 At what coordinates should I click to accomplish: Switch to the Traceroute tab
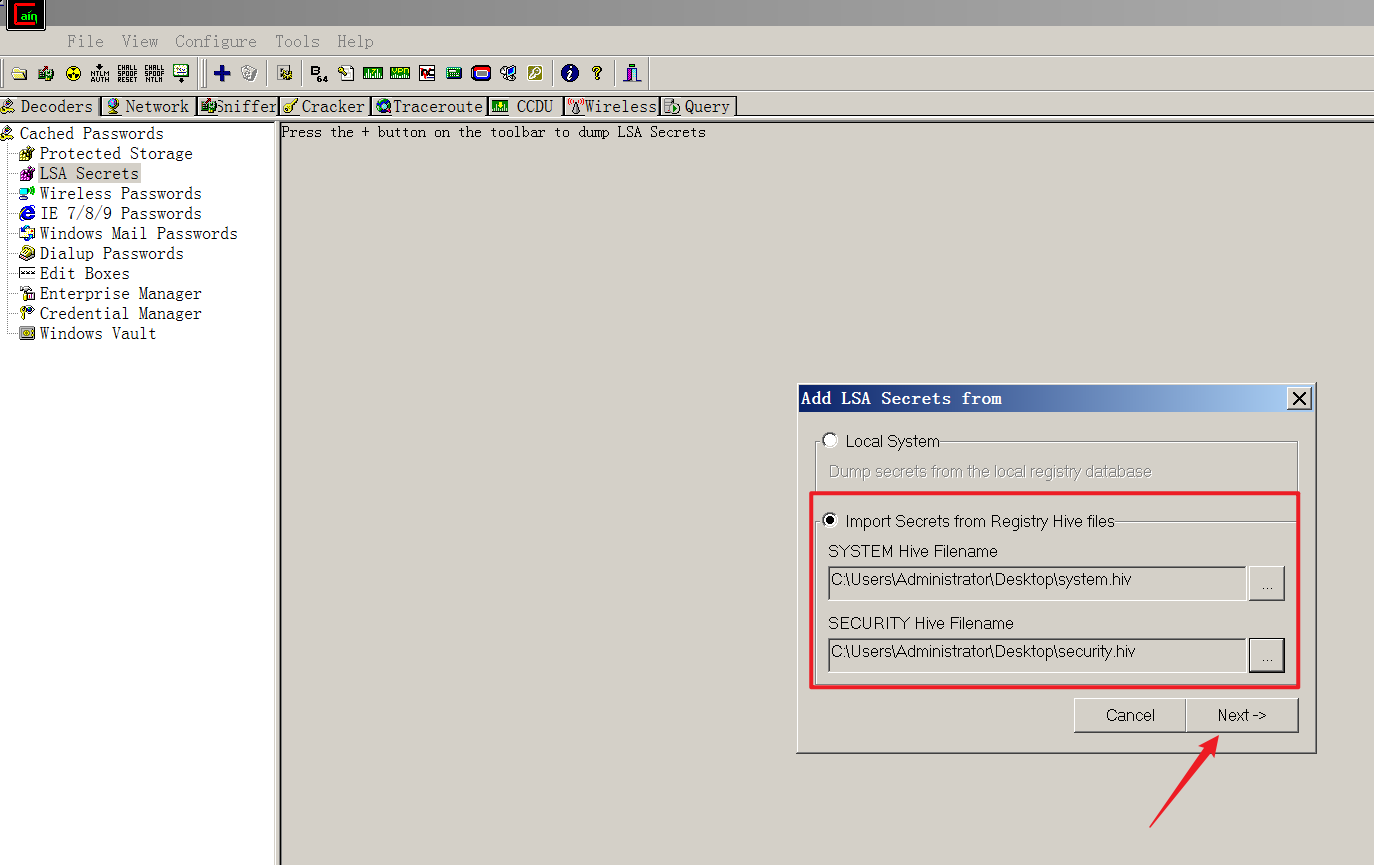[430, 106]
